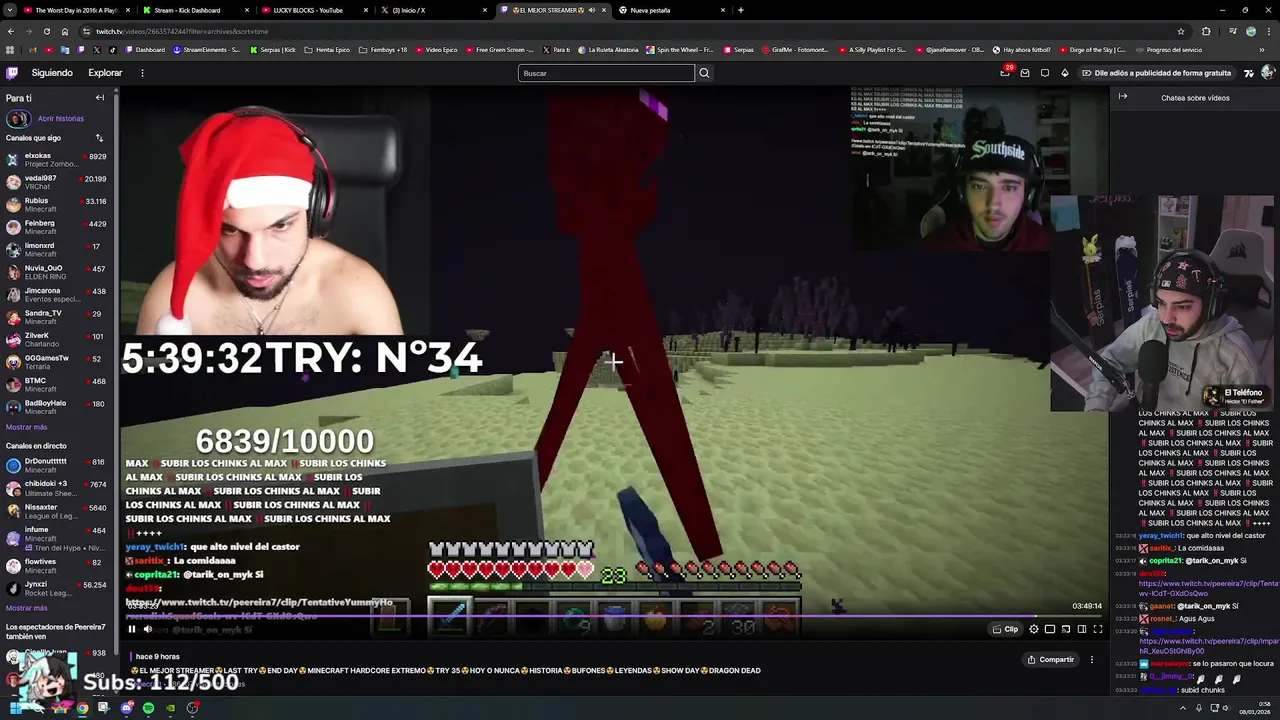
Task: Open the bits purchase icon
Action: 1065,73
